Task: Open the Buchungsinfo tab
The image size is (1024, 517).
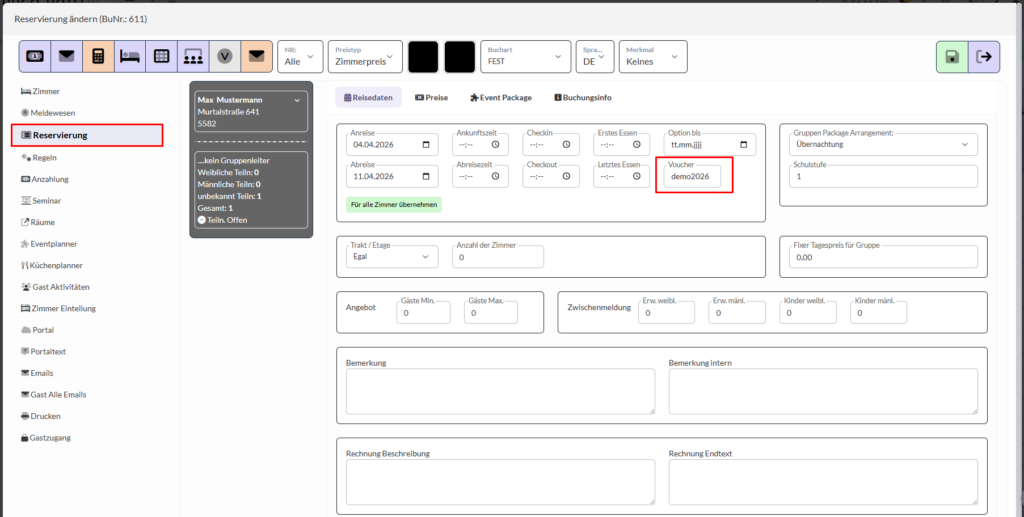Action: (x=582, y=98)
